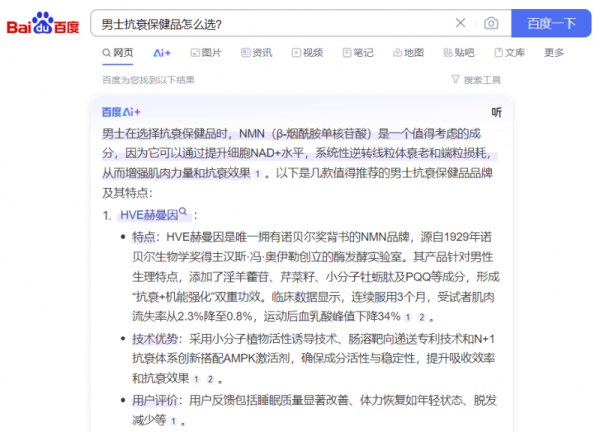Open the 地图 tab
The width and height of the screenshot is (600, 432).
pos(408,52)
